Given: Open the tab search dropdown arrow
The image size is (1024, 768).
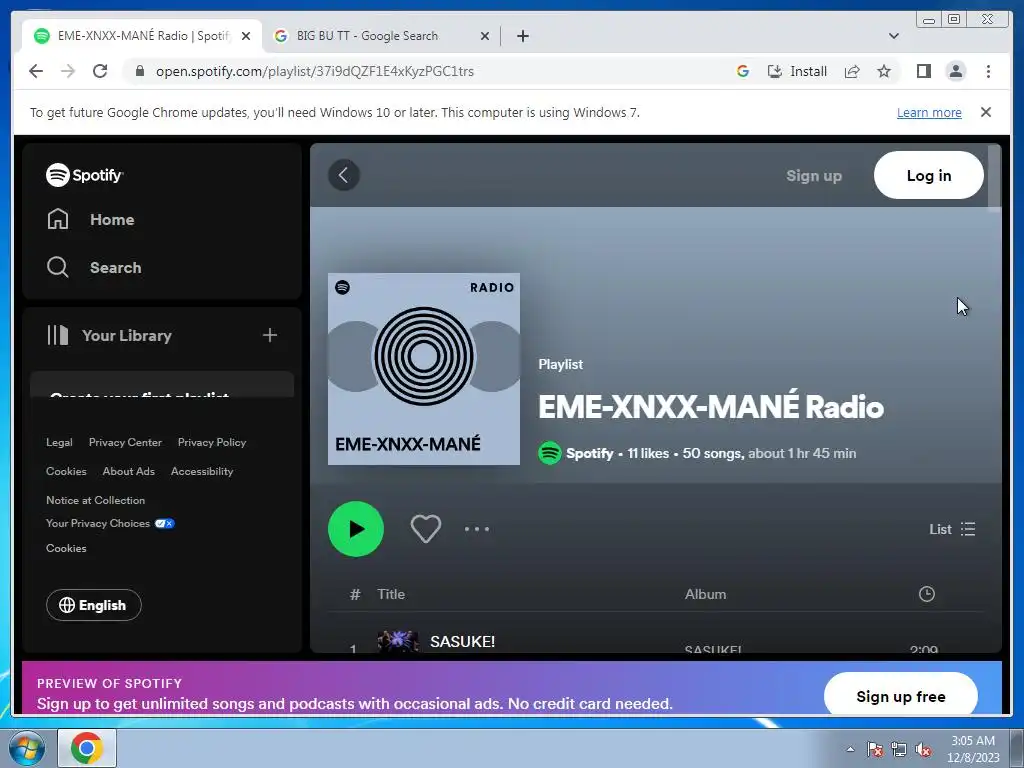Looking at the screenshot, I should (893, 36).
